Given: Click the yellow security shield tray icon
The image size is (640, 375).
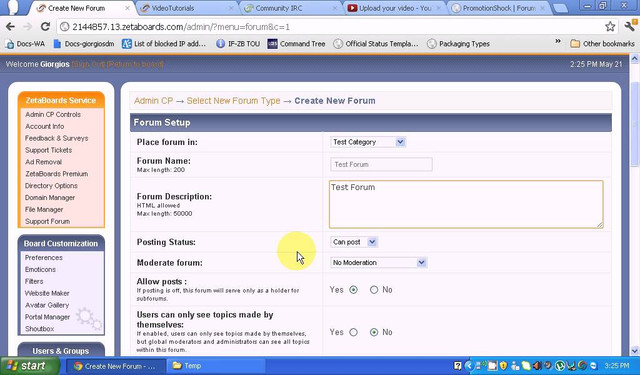Looking at the screenshot, I should pyautogui.click(x=503, y=366).
